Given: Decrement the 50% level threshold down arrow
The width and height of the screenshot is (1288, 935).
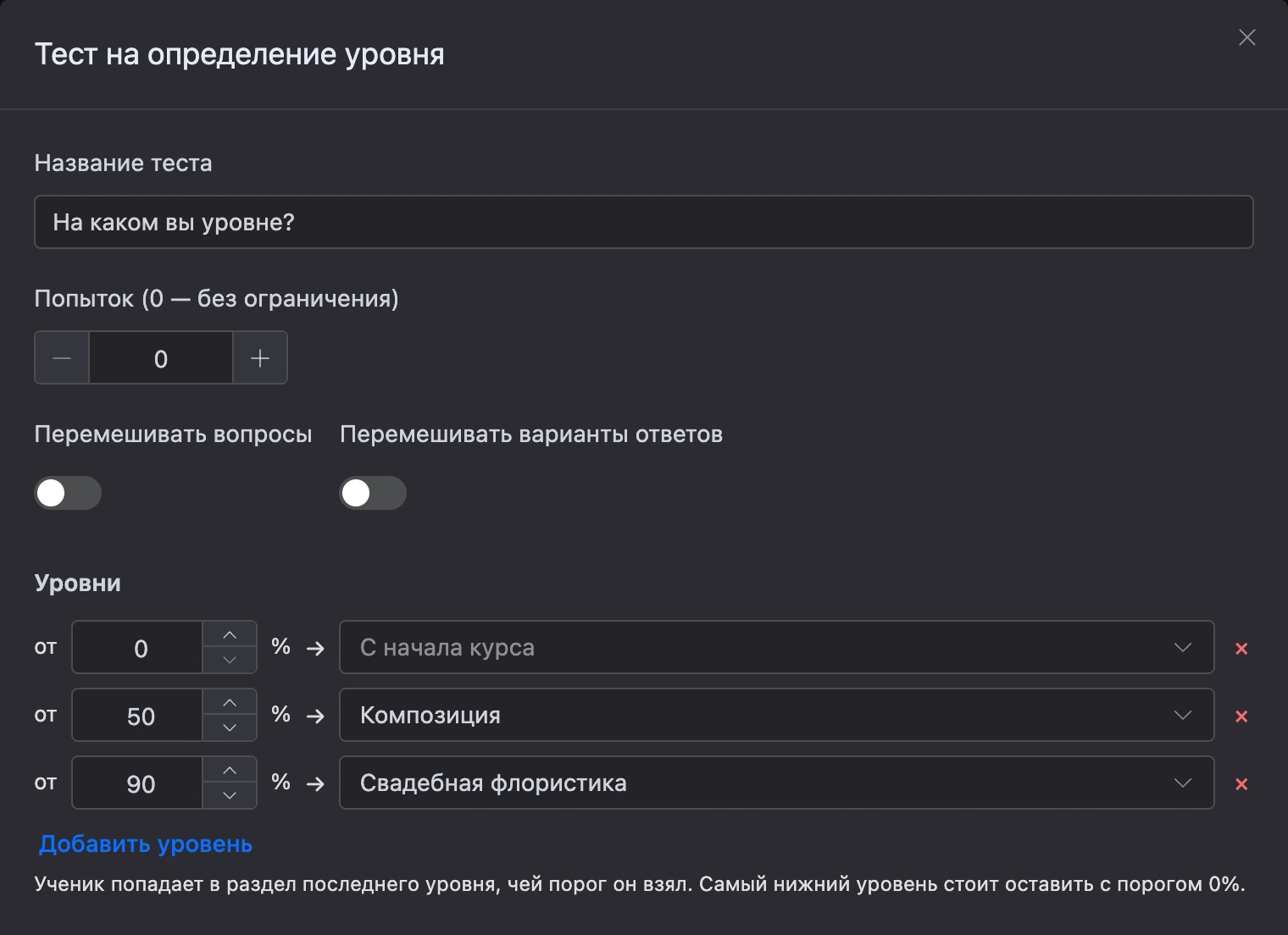Looking at the screenshot, I should pyautogui.click(x=230, y=728).
